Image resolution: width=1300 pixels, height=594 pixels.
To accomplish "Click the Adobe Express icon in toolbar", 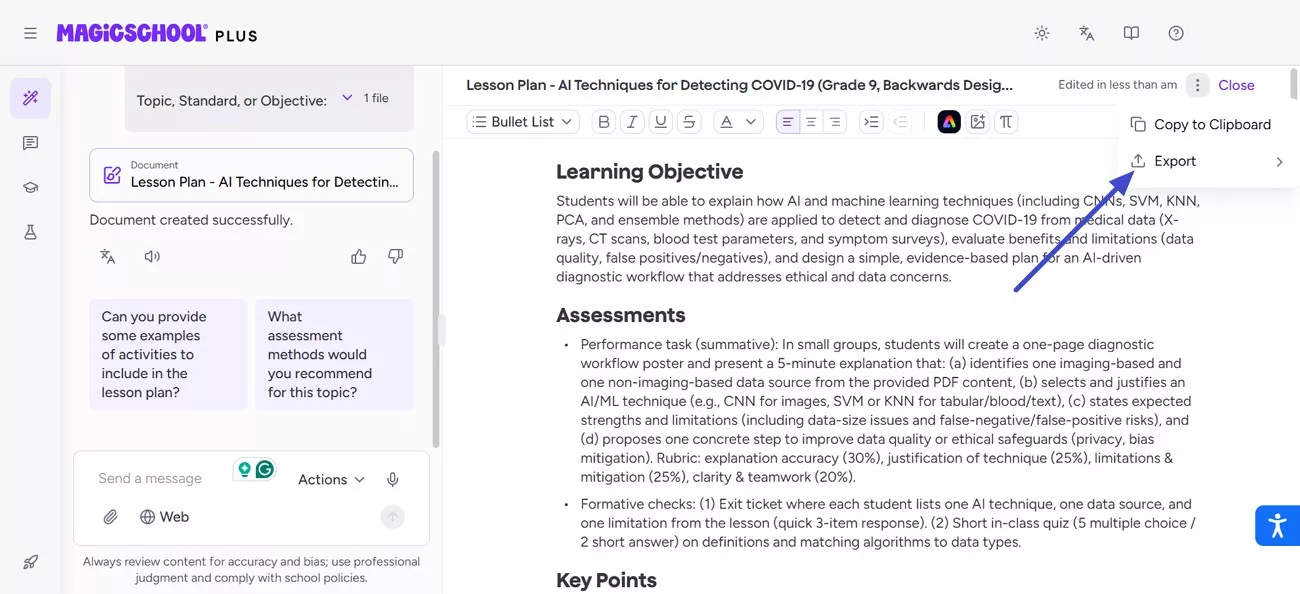I will pos(949,122).
